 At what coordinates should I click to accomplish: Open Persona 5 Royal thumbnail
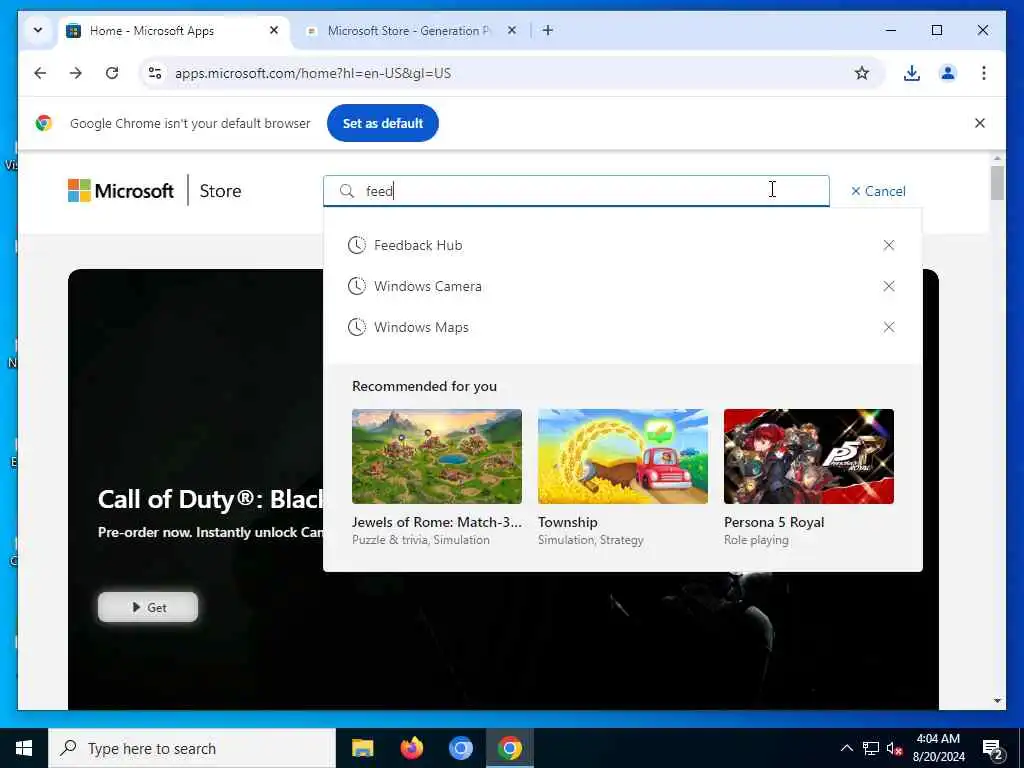pos(809,456)
